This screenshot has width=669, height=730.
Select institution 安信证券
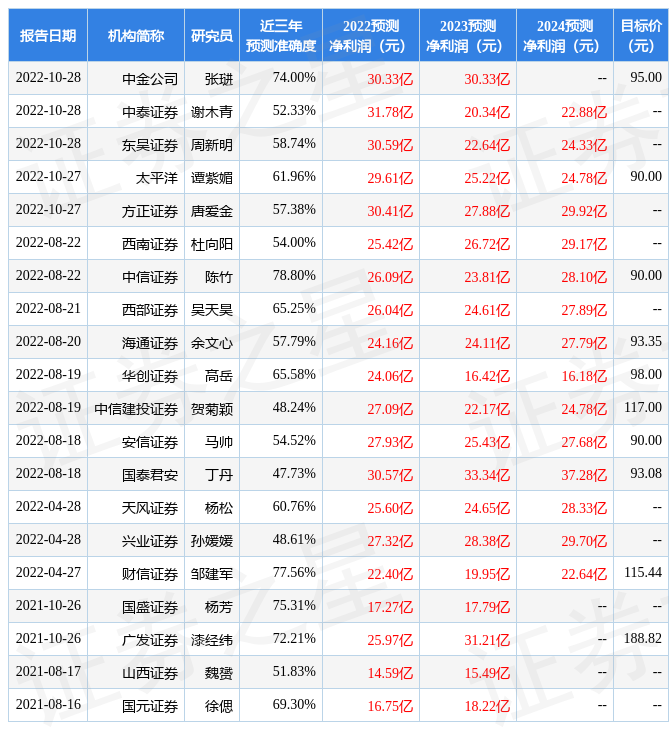[150, 442]
